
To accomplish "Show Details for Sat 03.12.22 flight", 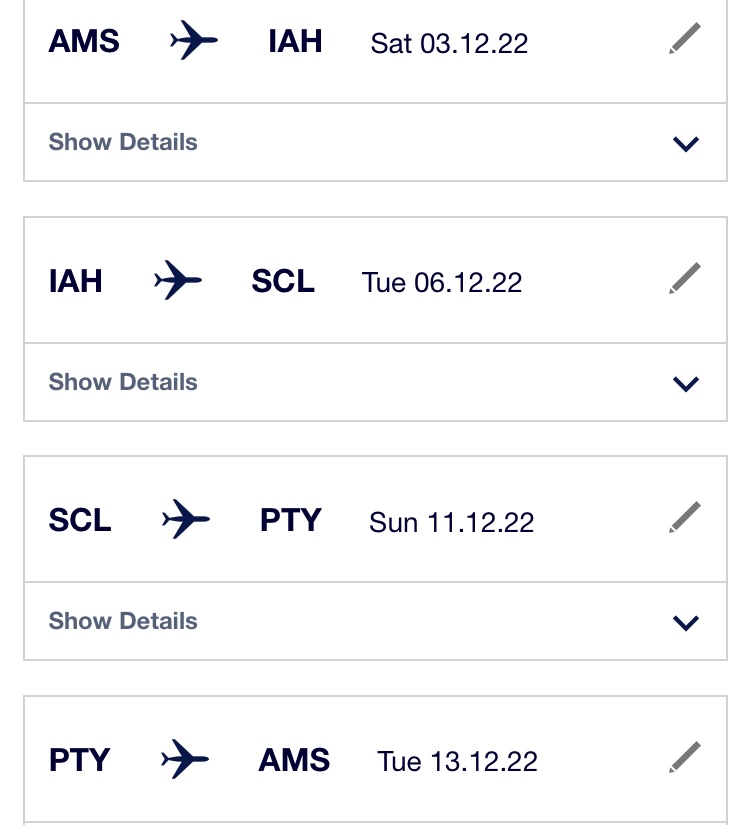I will (x=123, y=142).
